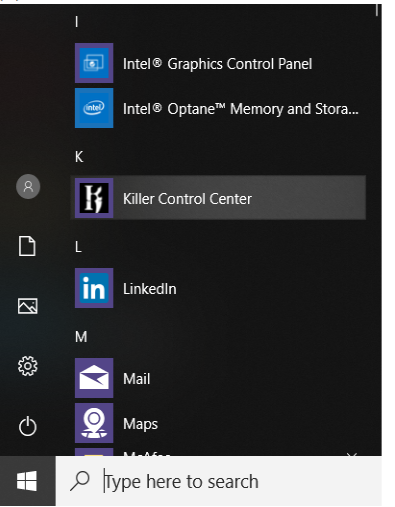
Task: Open Killer Control Center
Action: (x=218, y=198)
